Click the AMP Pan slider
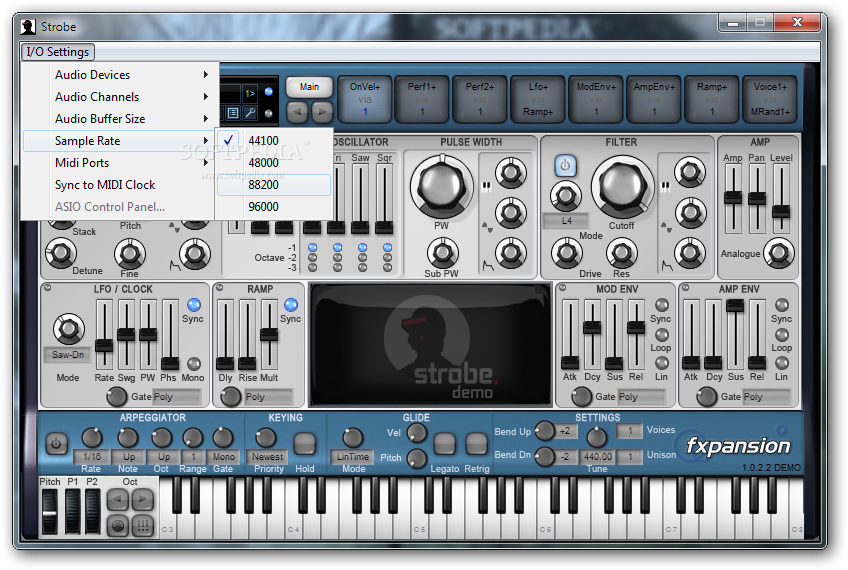 pos(757,199)
